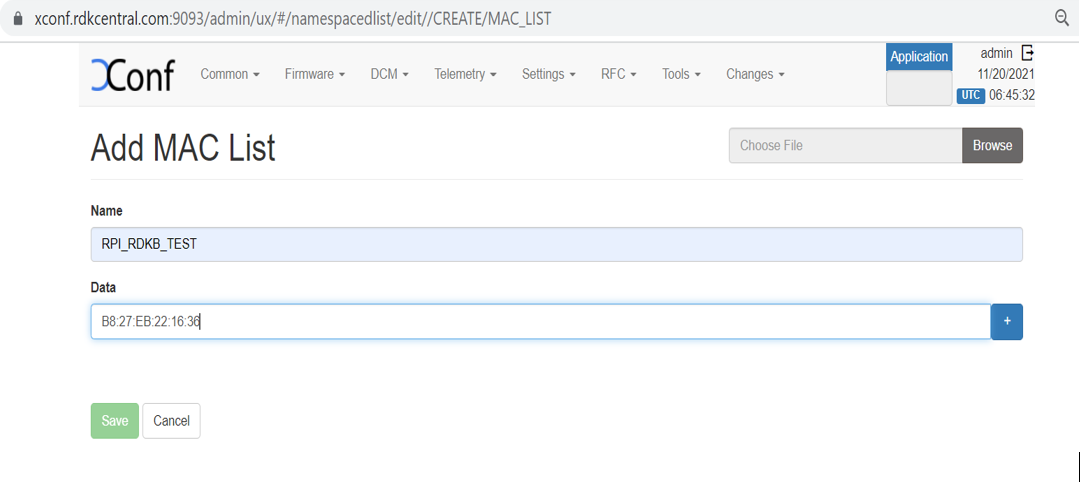The width and height of the screenshot is (1082, 482).
Task: Toggle the UTC timezone badge
Action: click(x=970, y=95)
